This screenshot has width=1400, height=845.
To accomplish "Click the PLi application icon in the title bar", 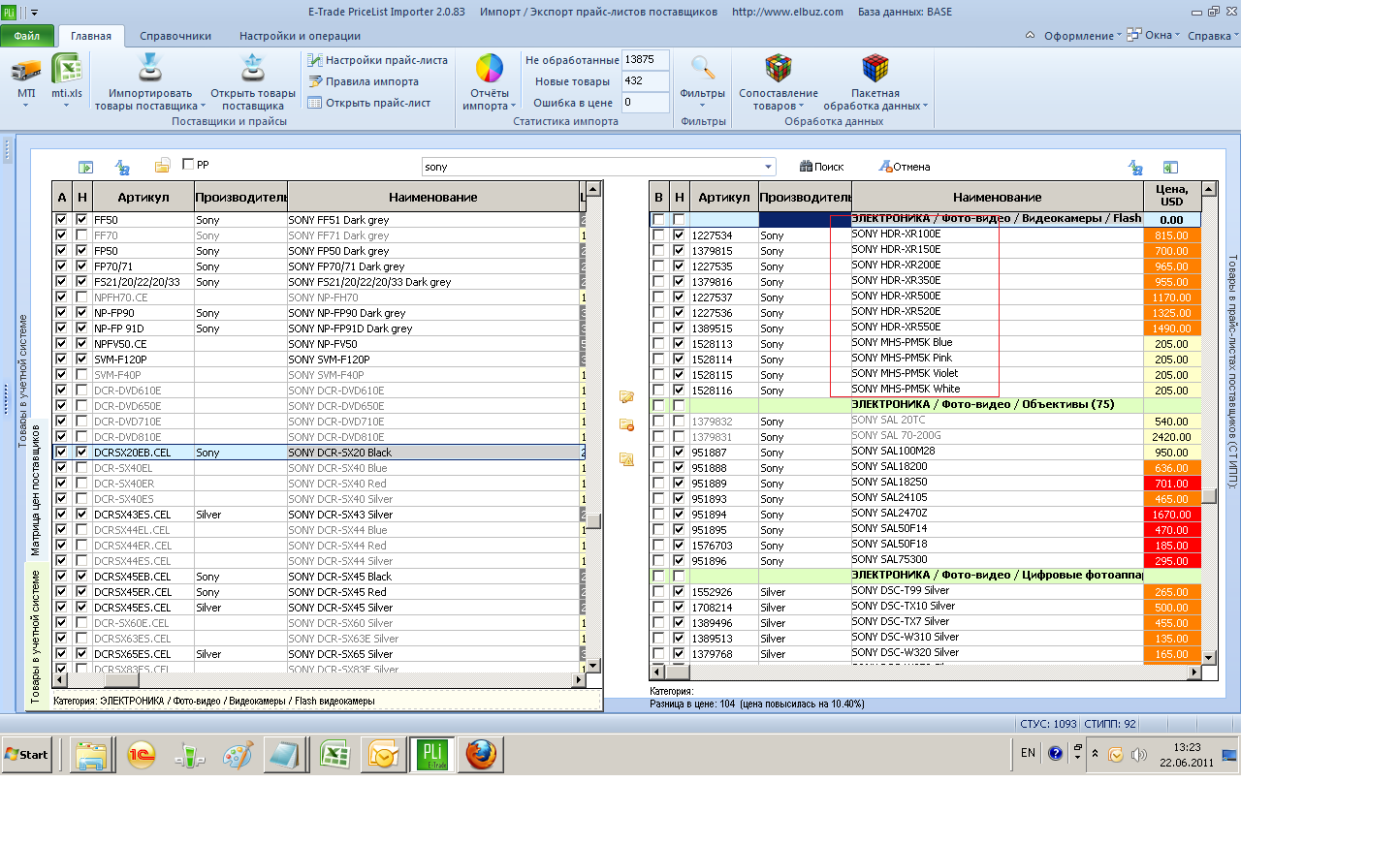I will [x=10, y=12].
